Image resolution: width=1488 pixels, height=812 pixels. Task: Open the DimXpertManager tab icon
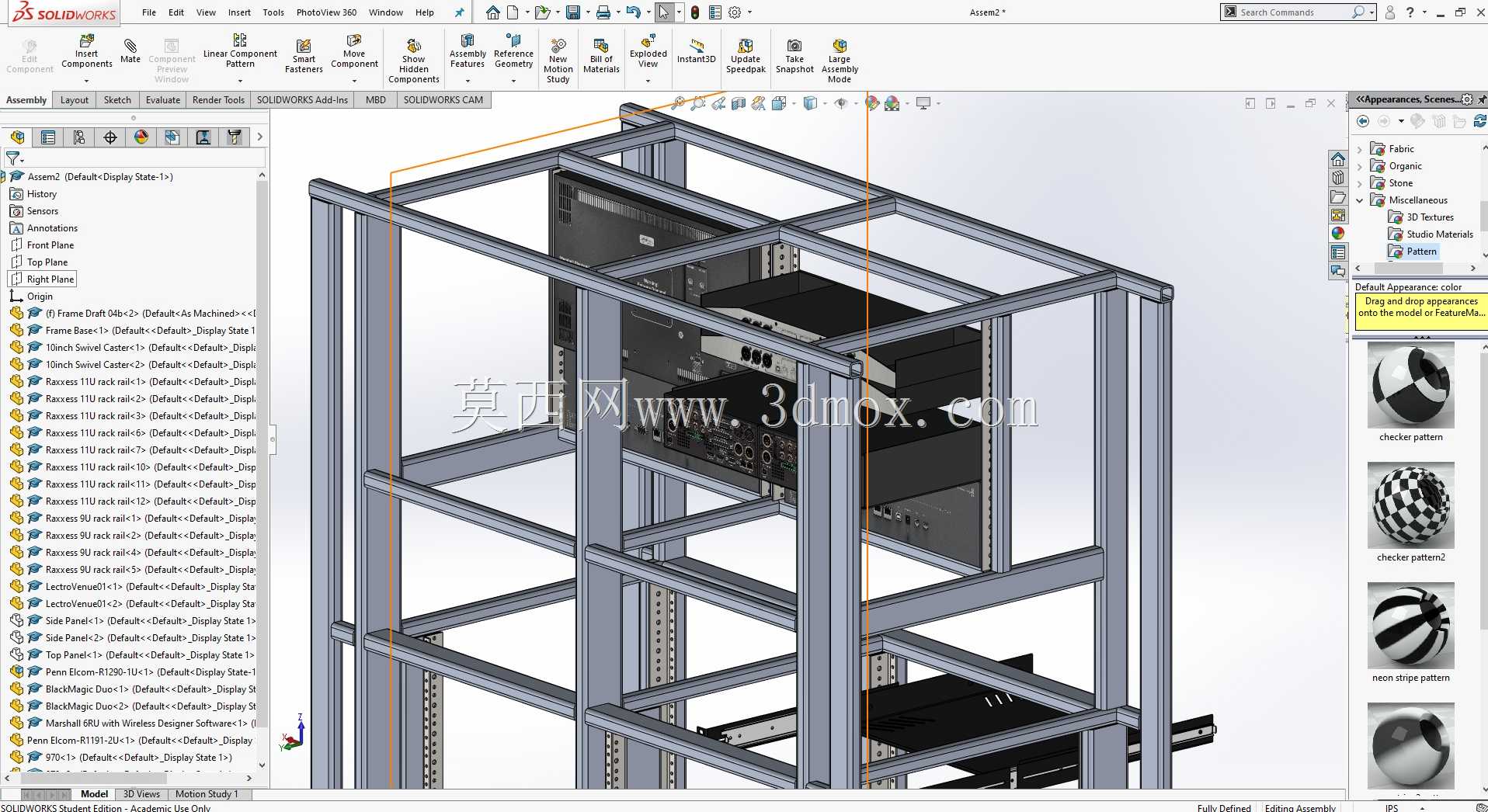tap(110, 137)
